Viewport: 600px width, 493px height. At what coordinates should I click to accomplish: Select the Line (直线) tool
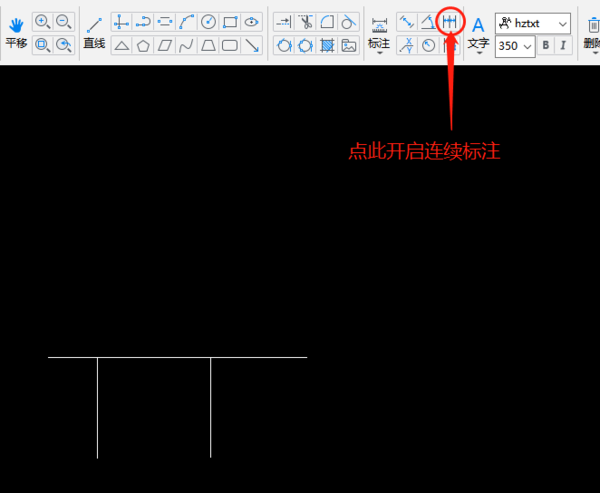click(x=94, y=34)
